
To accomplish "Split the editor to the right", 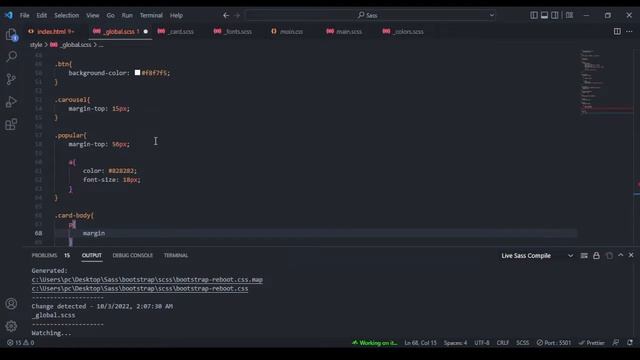I will 617,31.
